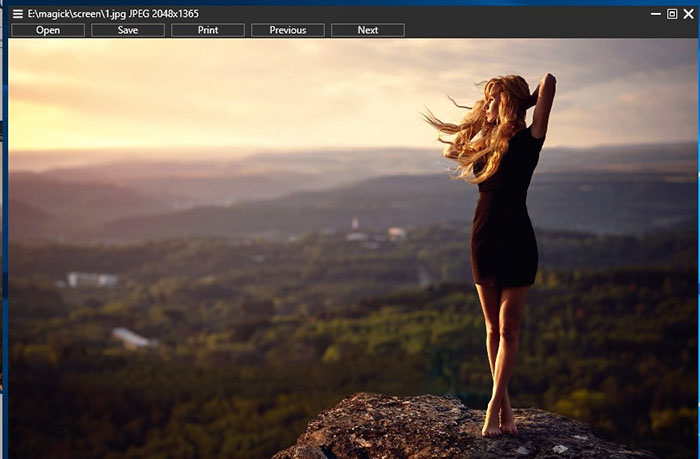Image resolution: width=700 pixels, height=459 pixels.
Task: Click the Open button
Action: [x=48, y=30]
